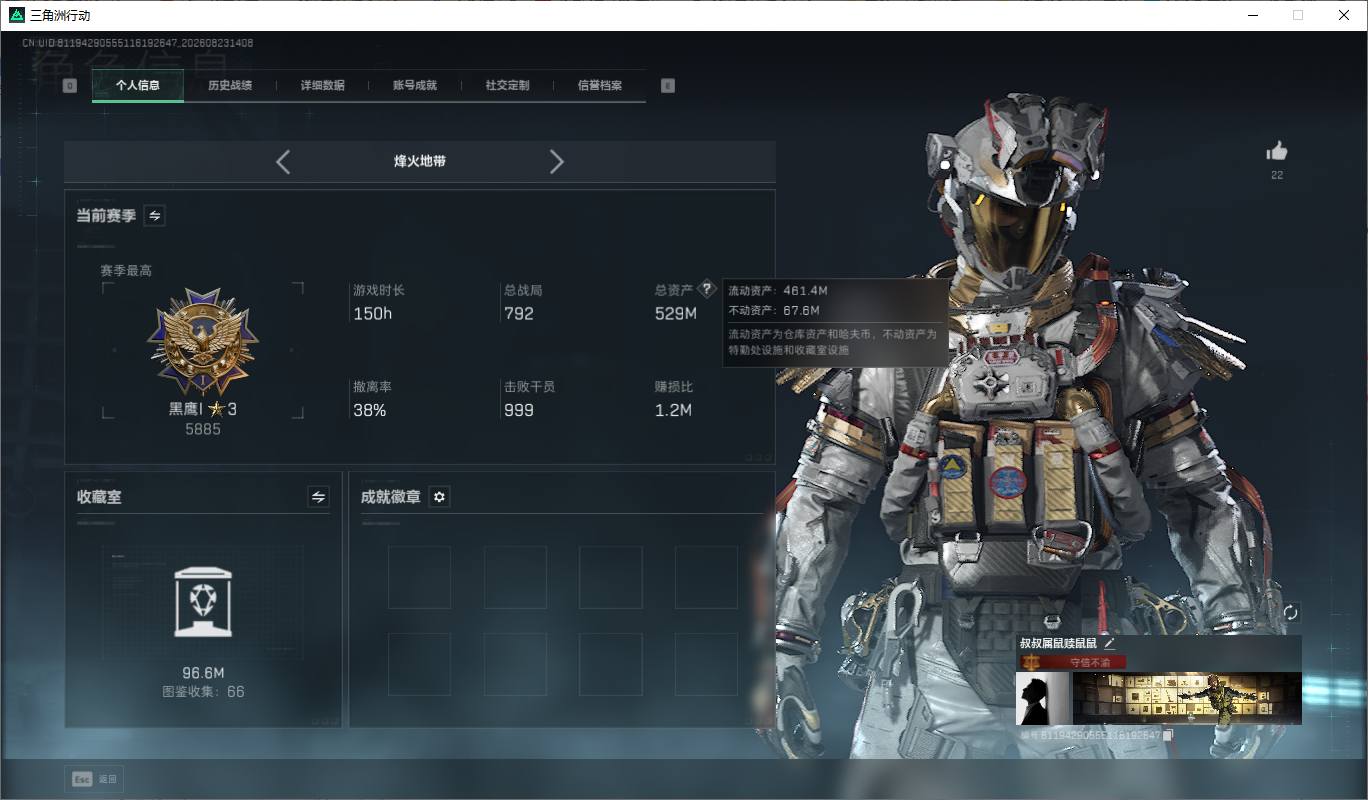The image size is (1368, 800).
Task: Click the 流动资产: 461.4M tooltip line
Action: pos(778,291)
